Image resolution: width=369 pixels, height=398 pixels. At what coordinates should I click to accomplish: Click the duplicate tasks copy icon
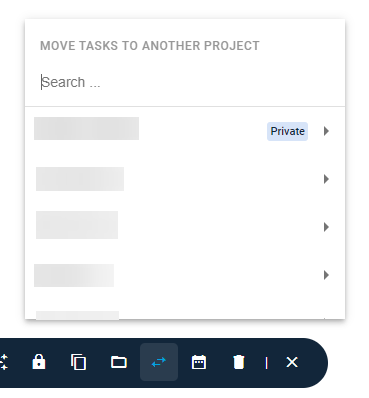point(79,362)
